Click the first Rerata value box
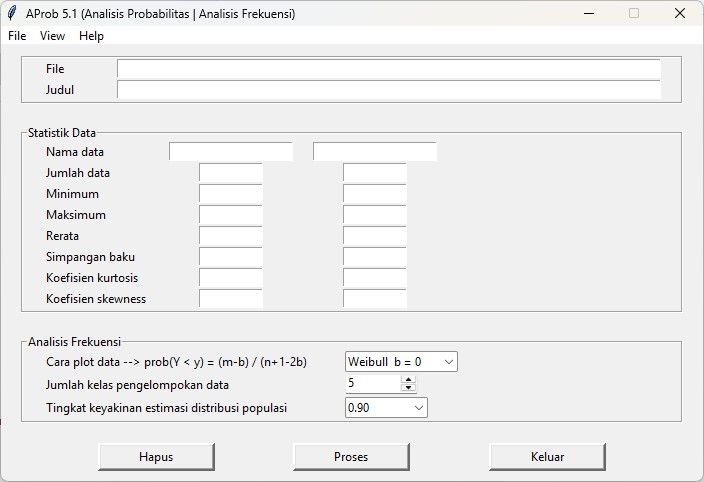The width and height of the screenshot is (704, 482). [x=231, y=236]
